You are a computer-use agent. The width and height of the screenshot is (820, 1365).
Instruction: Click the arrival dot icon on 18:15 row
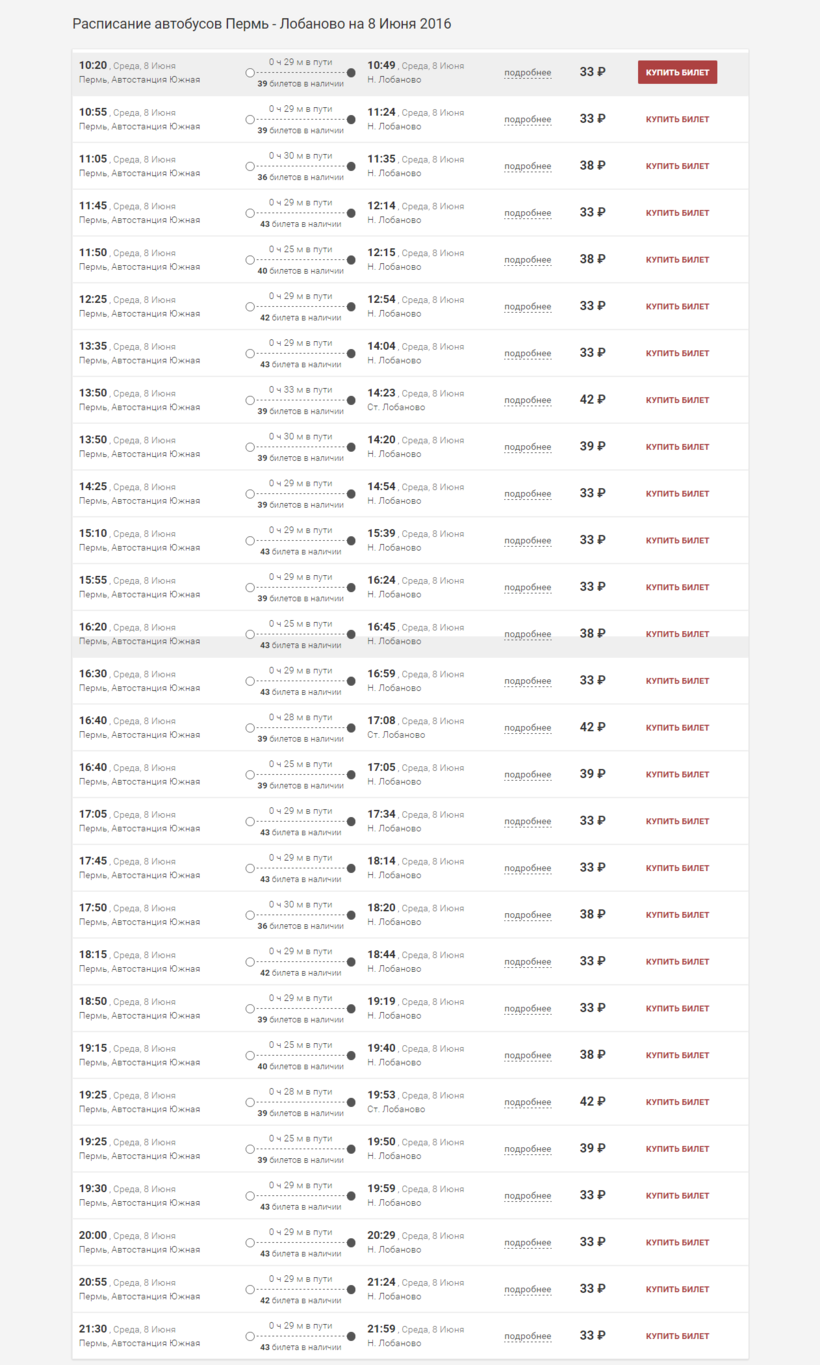point(351,962)
